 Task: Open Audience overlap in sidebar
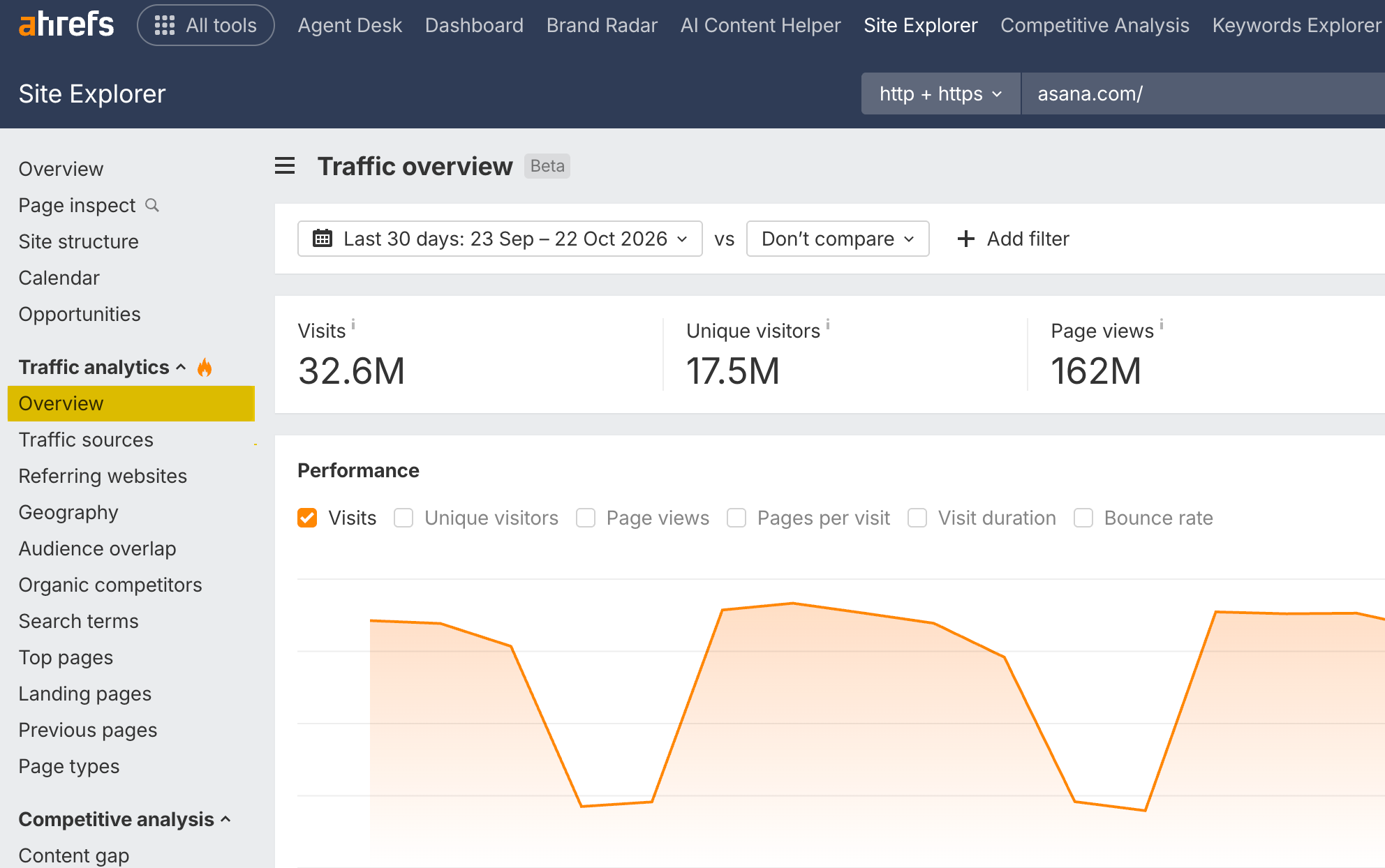97,548
